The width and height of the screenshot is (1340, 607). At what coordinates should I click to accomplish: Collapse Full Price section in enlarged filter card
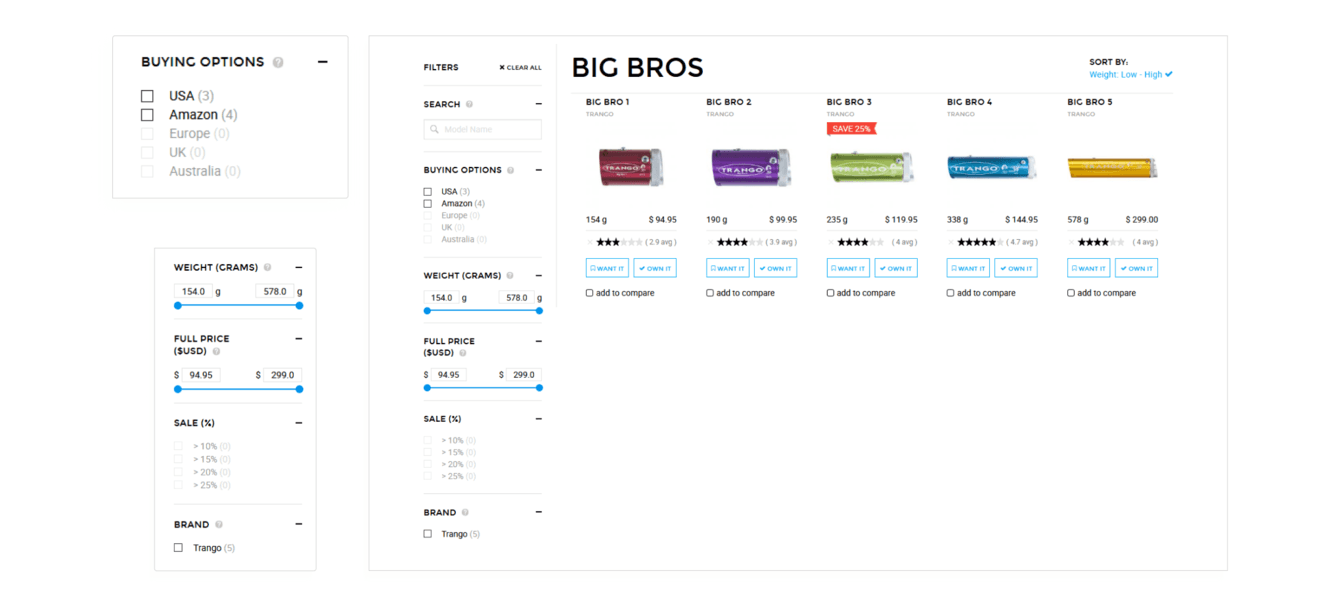click(299, 339)
